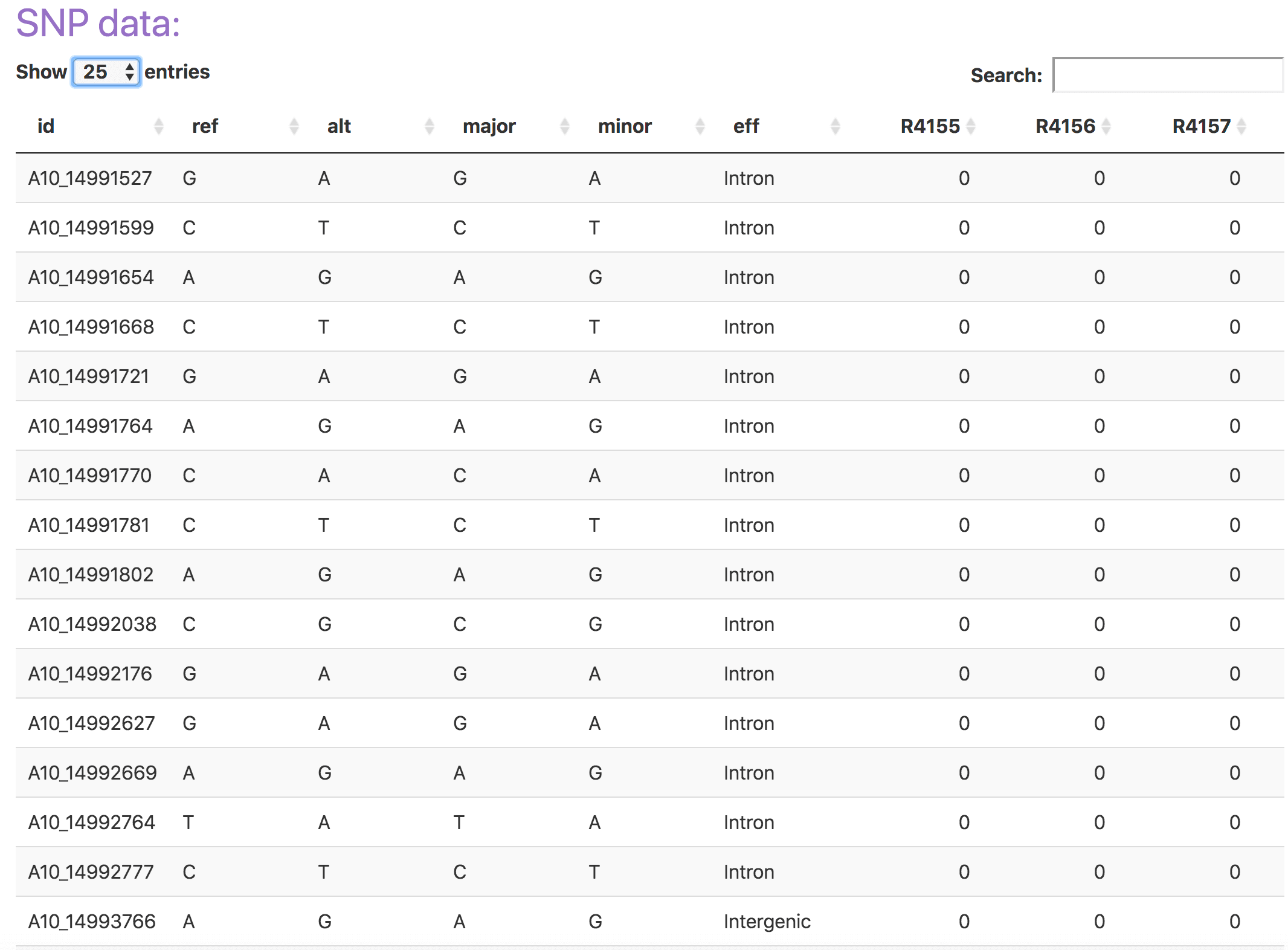
Task: Click the sort arrows icon beside R4157
Action: 1241,126
